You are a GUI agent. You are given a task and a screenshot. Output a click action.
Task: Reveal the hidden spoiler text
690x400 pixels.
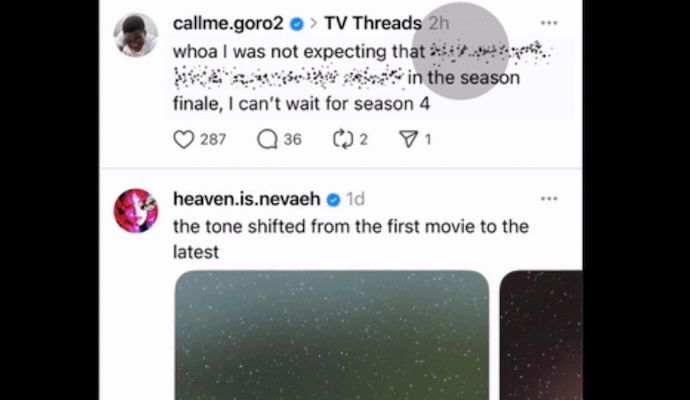click(362, 64)
